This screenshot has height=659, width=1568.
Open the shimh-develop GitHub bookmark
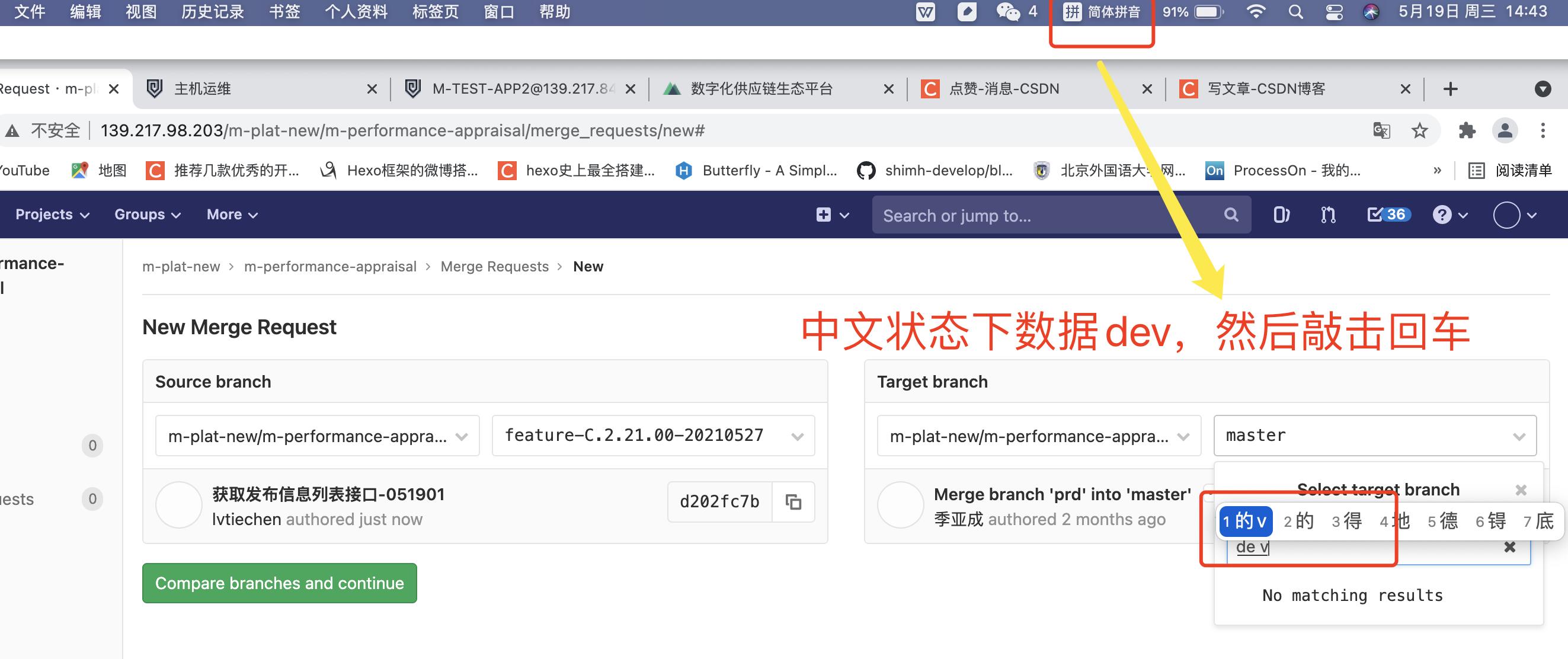point(935,170)
